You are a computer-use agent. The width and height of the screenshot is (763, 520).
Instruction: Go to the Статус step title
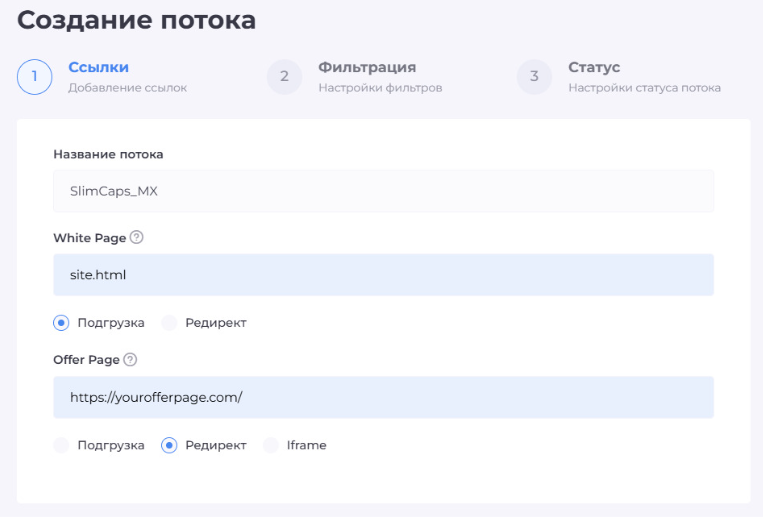click(594, 67)
